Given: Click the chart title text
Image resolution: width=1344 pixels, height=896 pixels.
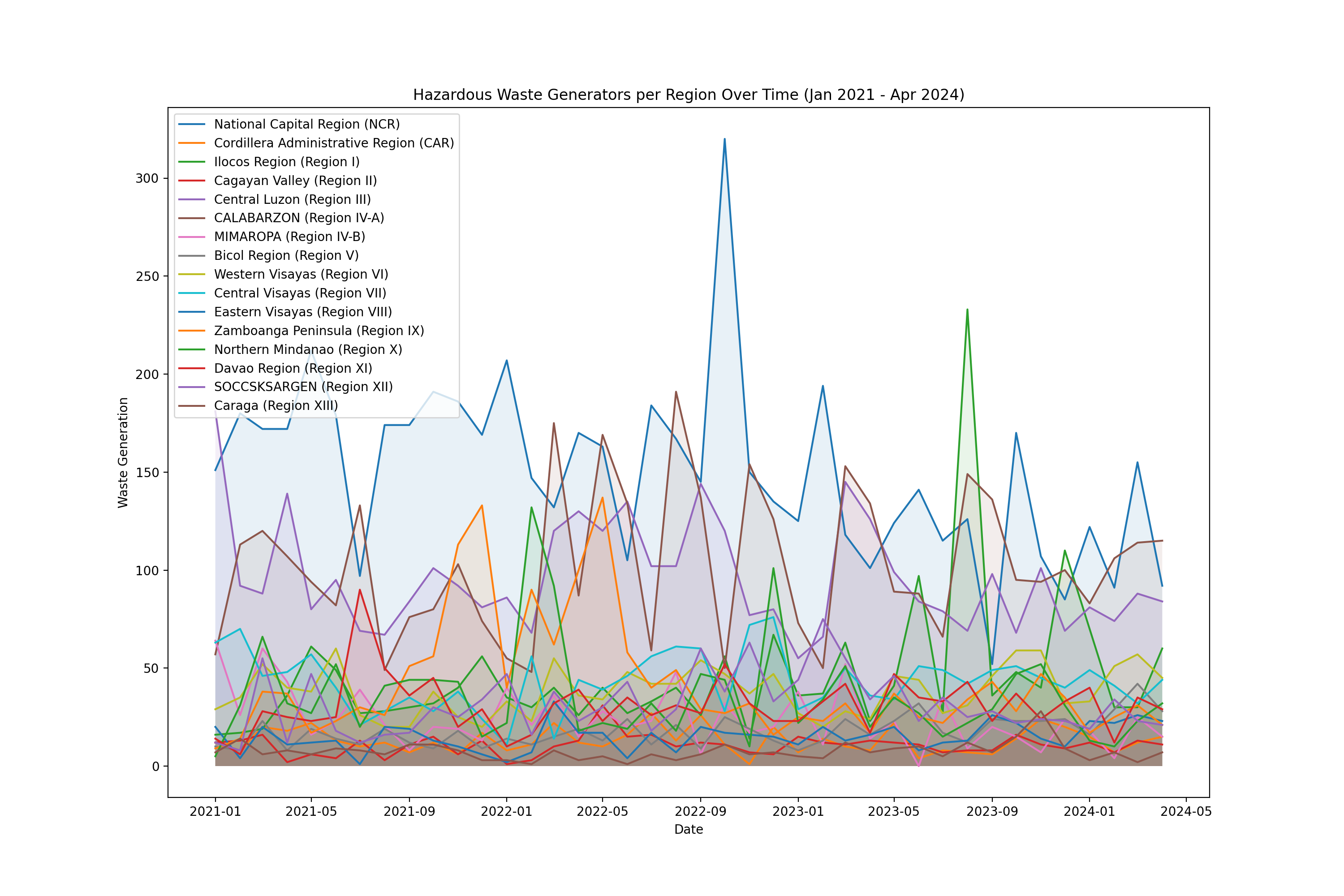Looking at the screenshot, I should 689,95.
